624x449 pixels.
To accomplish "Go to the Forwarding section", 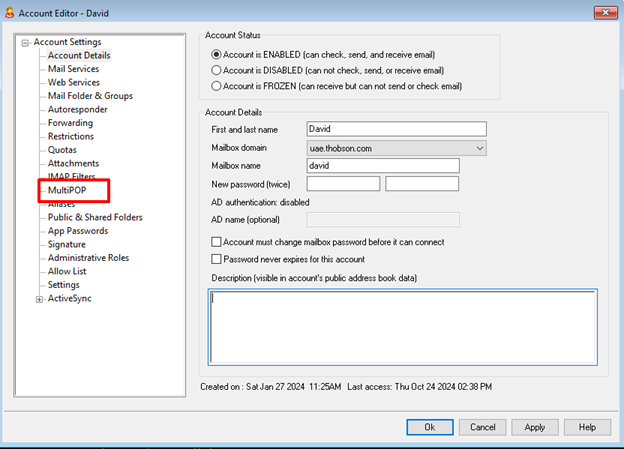I will 70,123.
